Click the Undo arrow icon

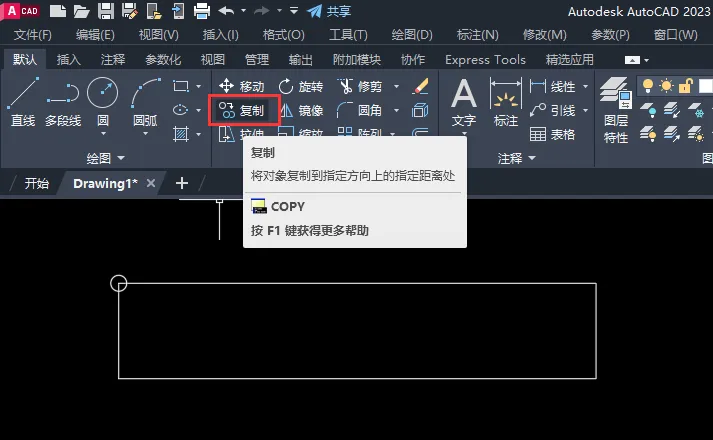[x=226, y=10]
